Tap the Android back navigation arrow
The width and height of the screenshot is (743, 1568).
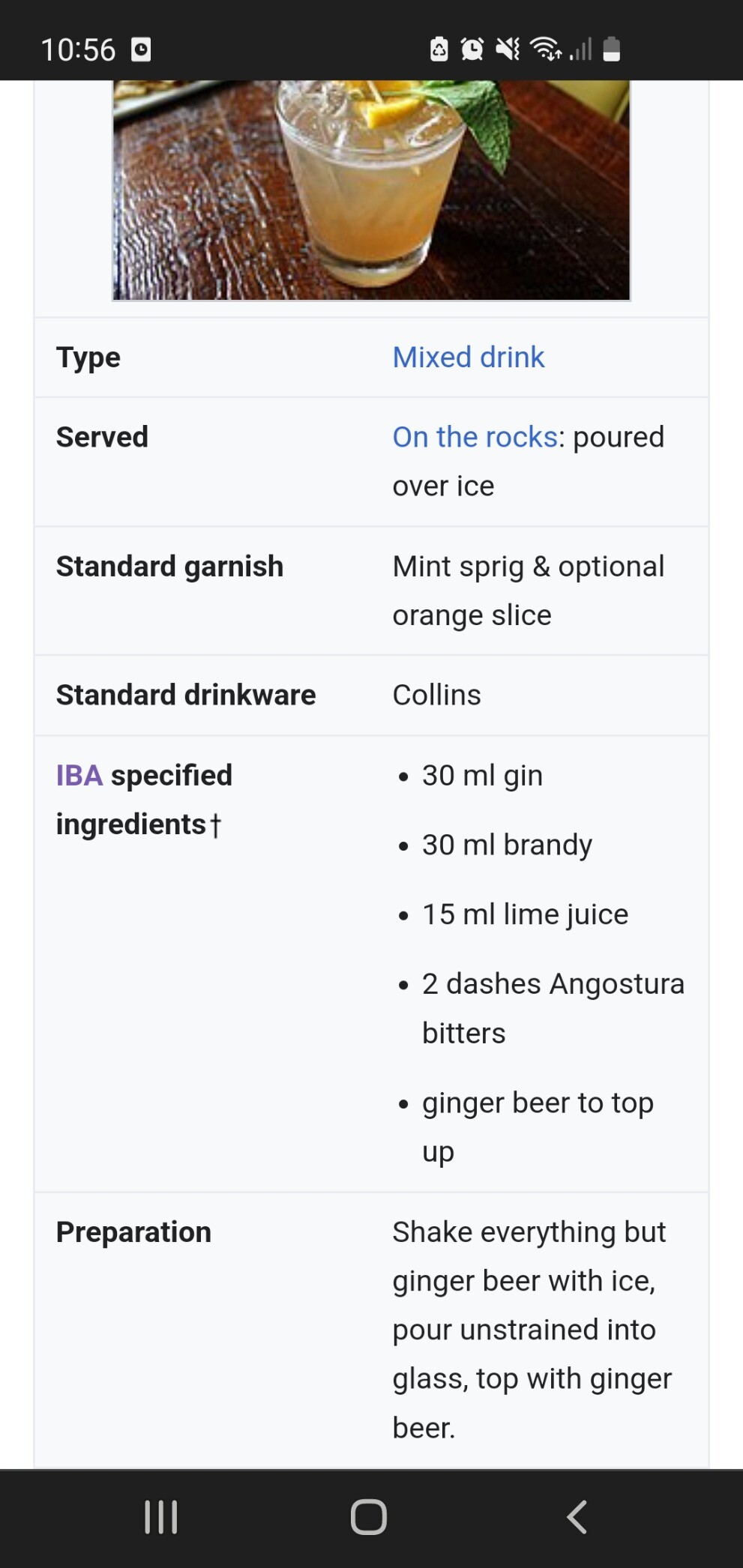pos(576,1517)
